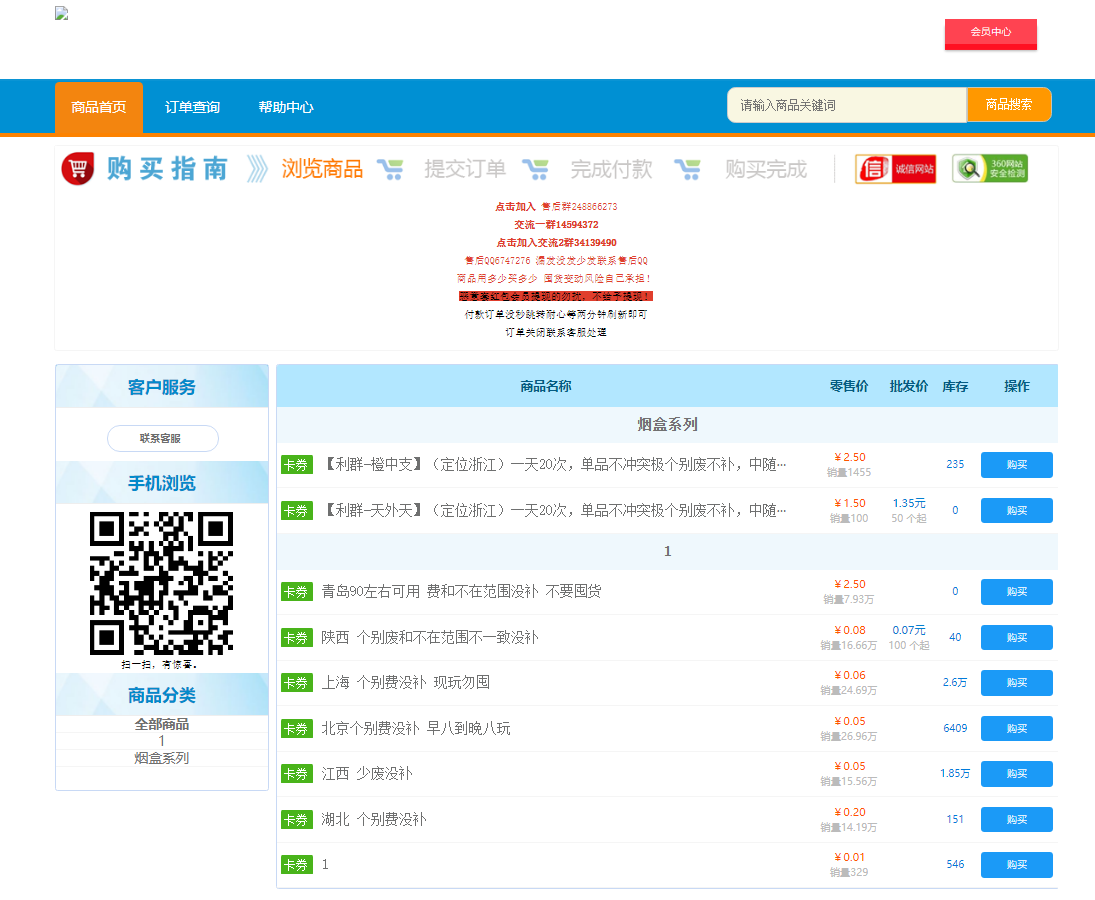Buy the 陕西 个别废 item
The height and width of the screenshot is (900, 1095).
(1017, 637)
